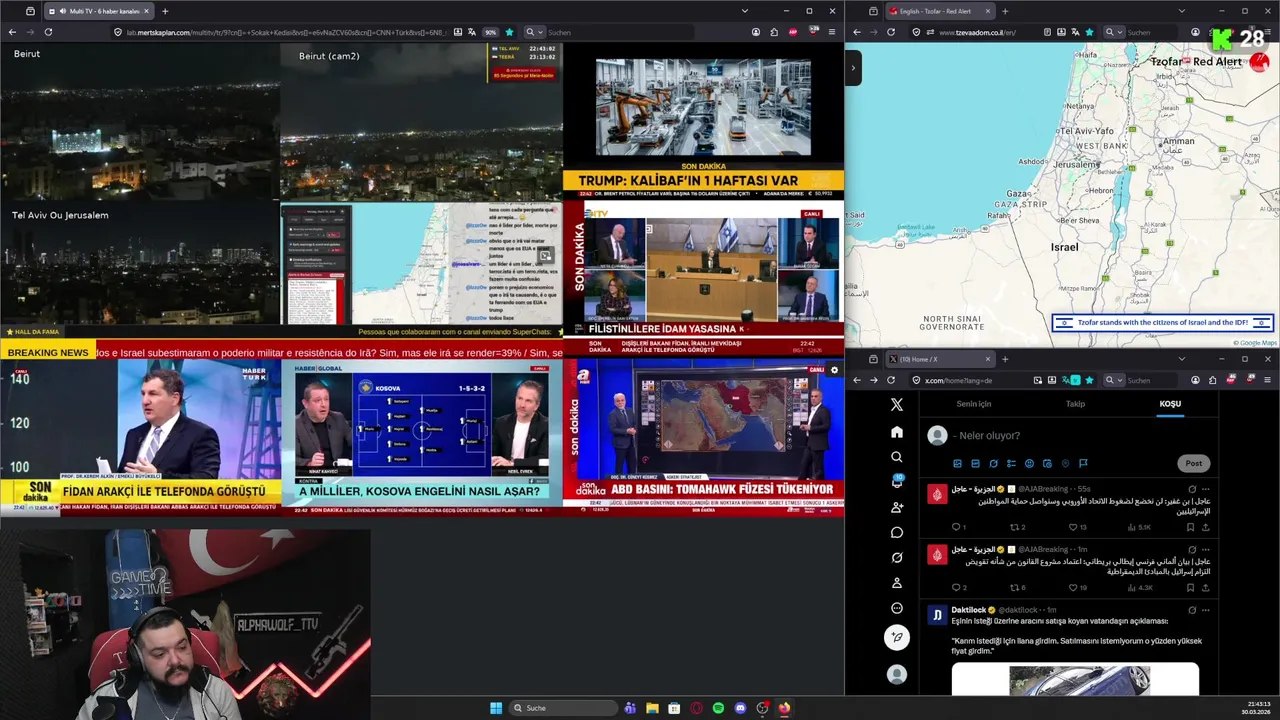Select the KOŞU timeline tab
1280x720 pixels.
pos(1170,404)
